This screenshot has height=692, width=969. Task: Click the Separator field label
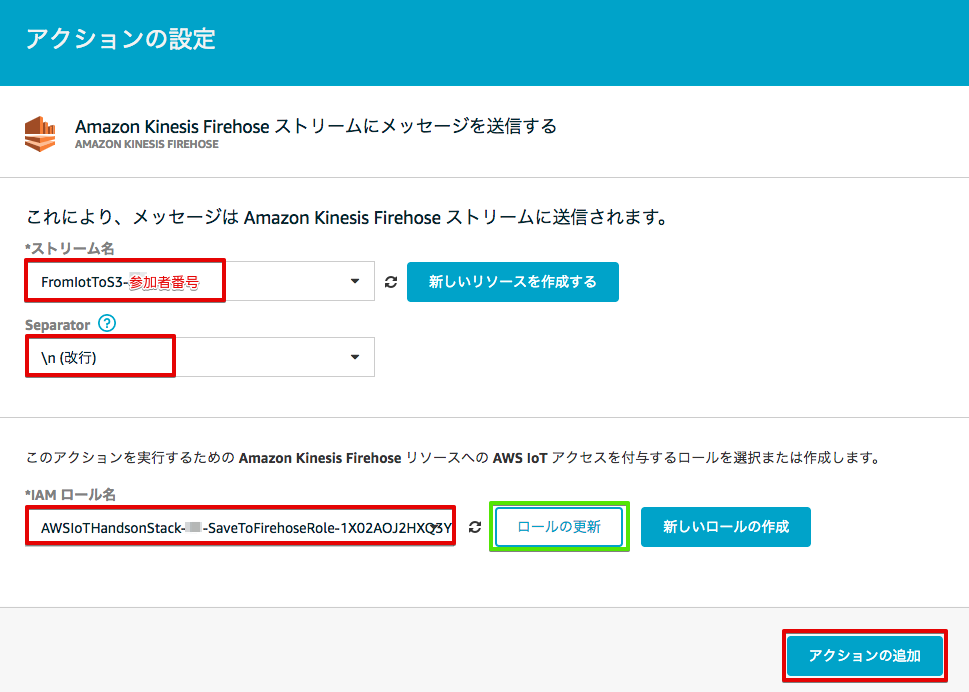tap(57, 325)
